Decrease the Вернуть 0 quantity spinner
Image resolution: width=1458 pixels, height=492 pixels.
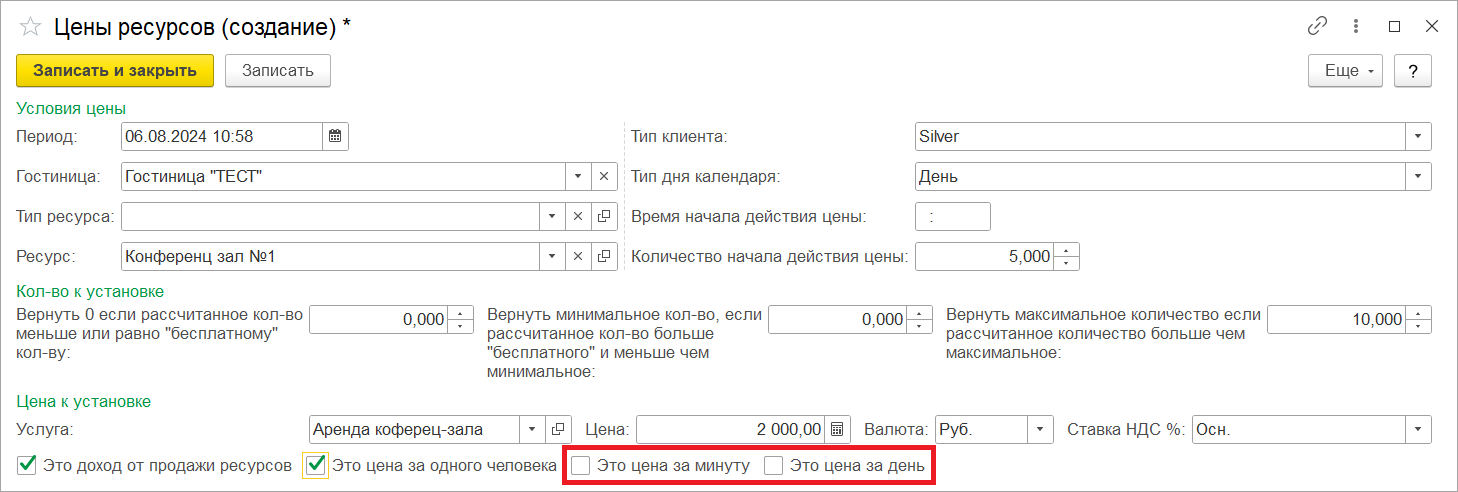coord(460,325)
